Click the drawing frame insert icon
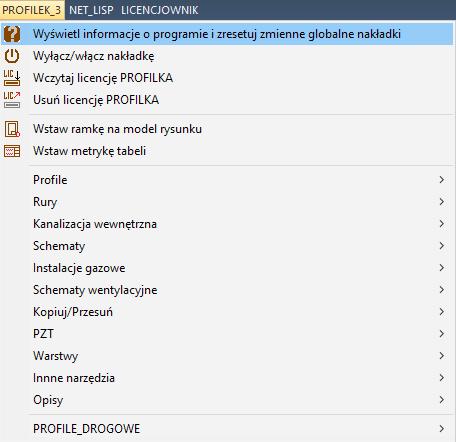Viewport: 456px width, 442px height. pyautogui.click(x=12, y=129)
